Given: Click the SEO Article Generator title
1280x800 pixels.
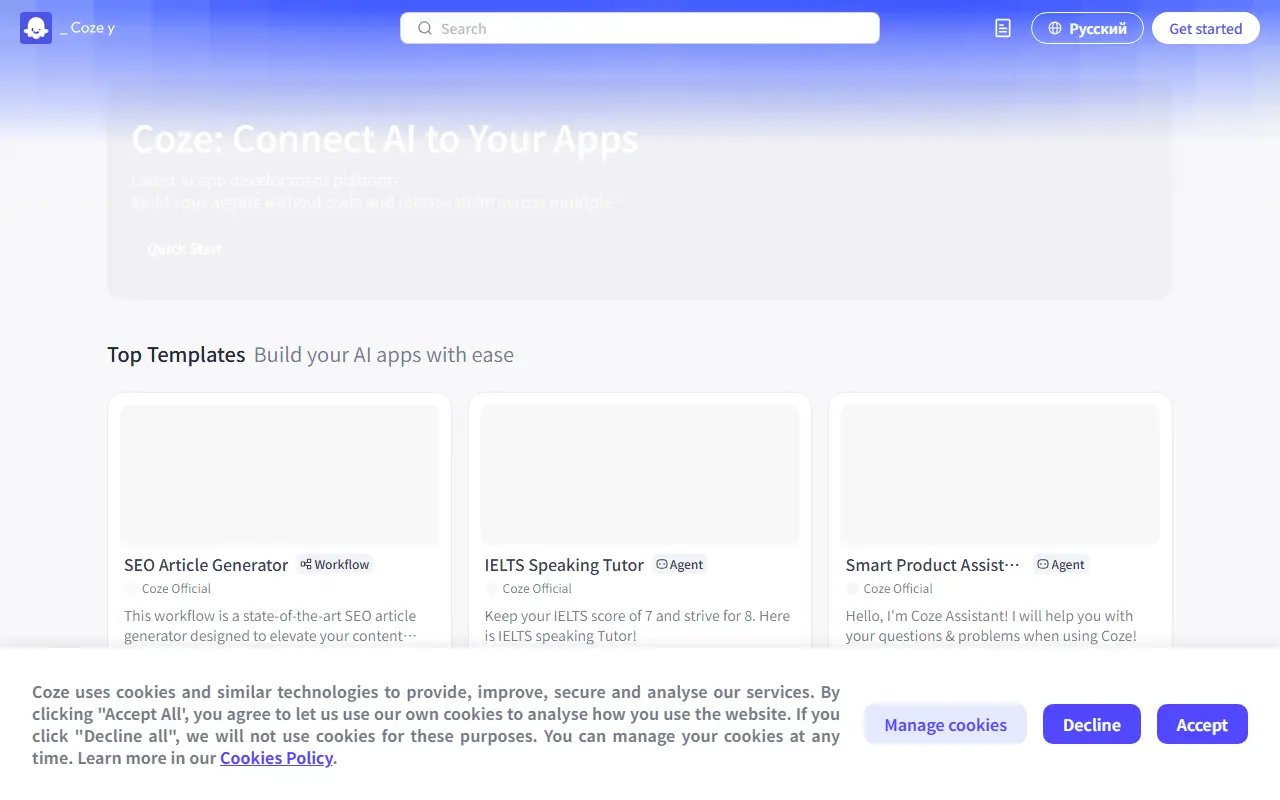Looking at the screenshot, I should coord(206,565).
